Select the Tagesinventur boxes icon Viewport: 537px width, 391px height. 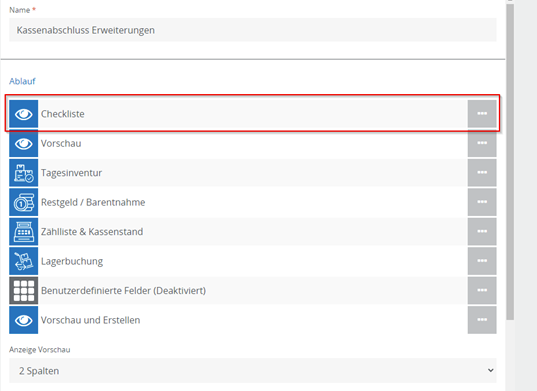(24, 173)
